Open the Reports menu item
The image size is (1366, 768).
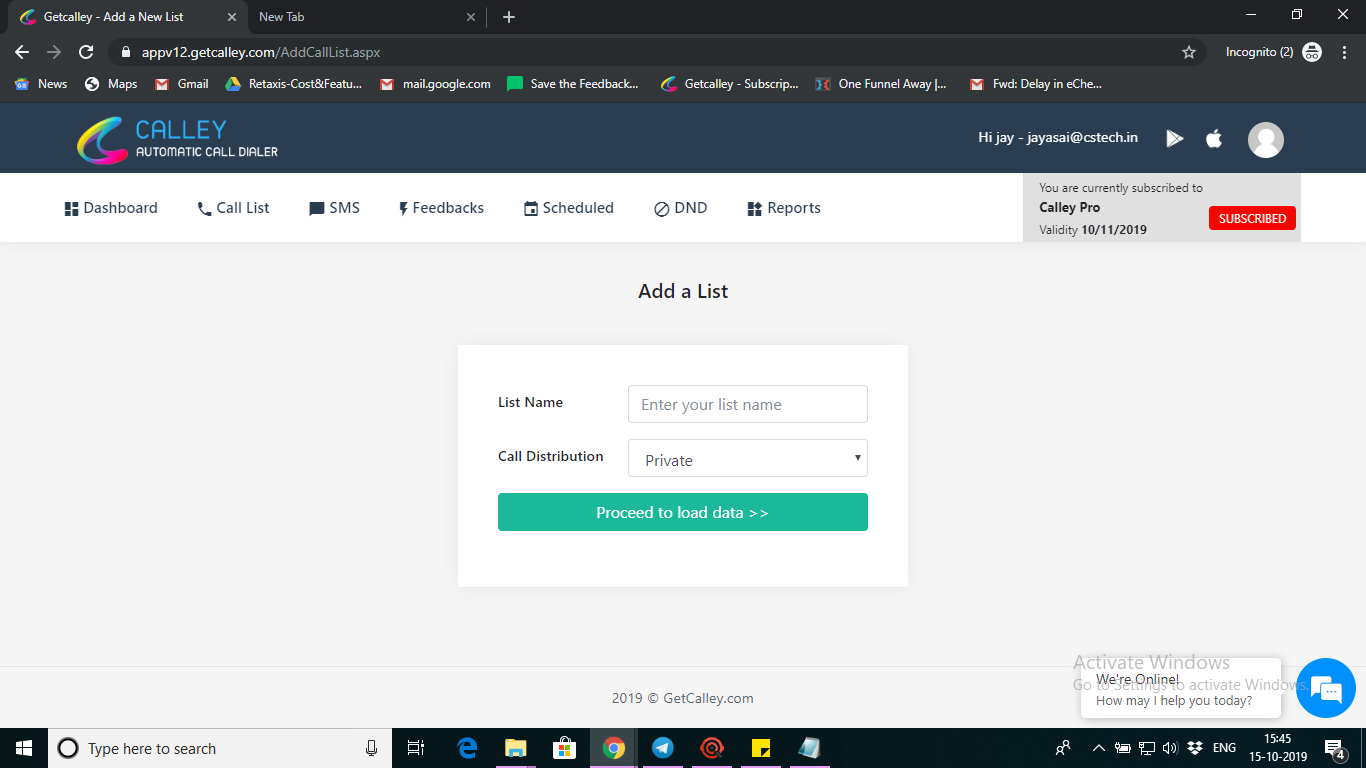pos(784,208)
